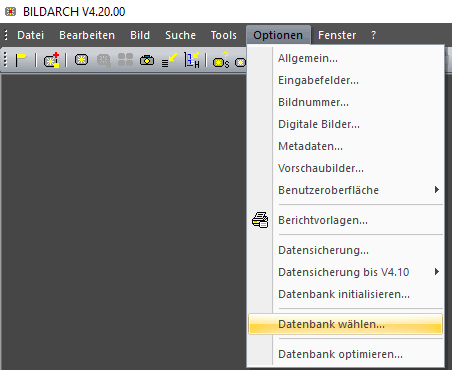Image resolution: width=452 pixels, height=370 pixels.
Task: Open Vorschaubilder... settings
Action: (x=345, y=168)
